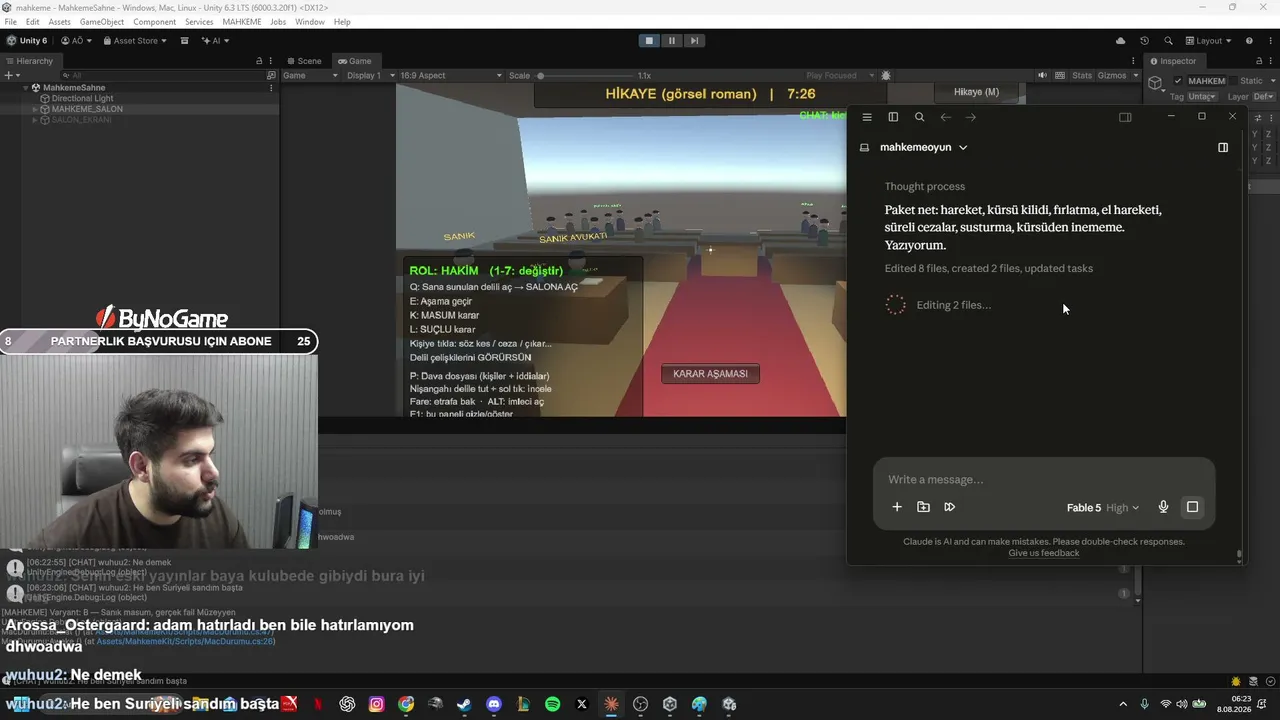
Task: Open the Claude app hamburger menu
Action: click(x=867, y=117)
